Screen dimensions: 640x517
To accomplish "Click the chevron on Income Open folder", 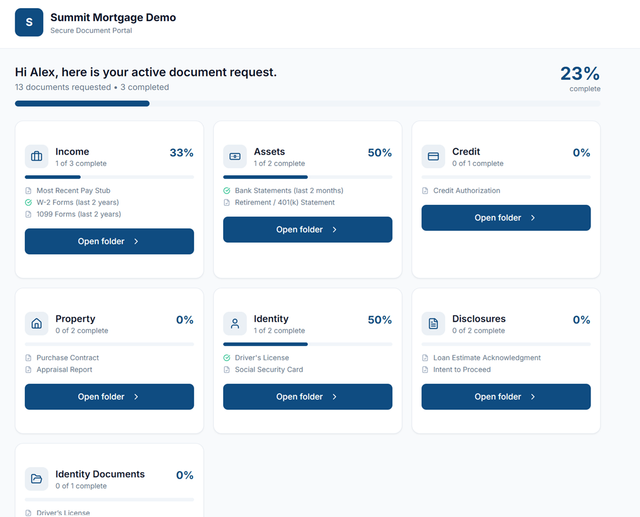I will 136,242.
